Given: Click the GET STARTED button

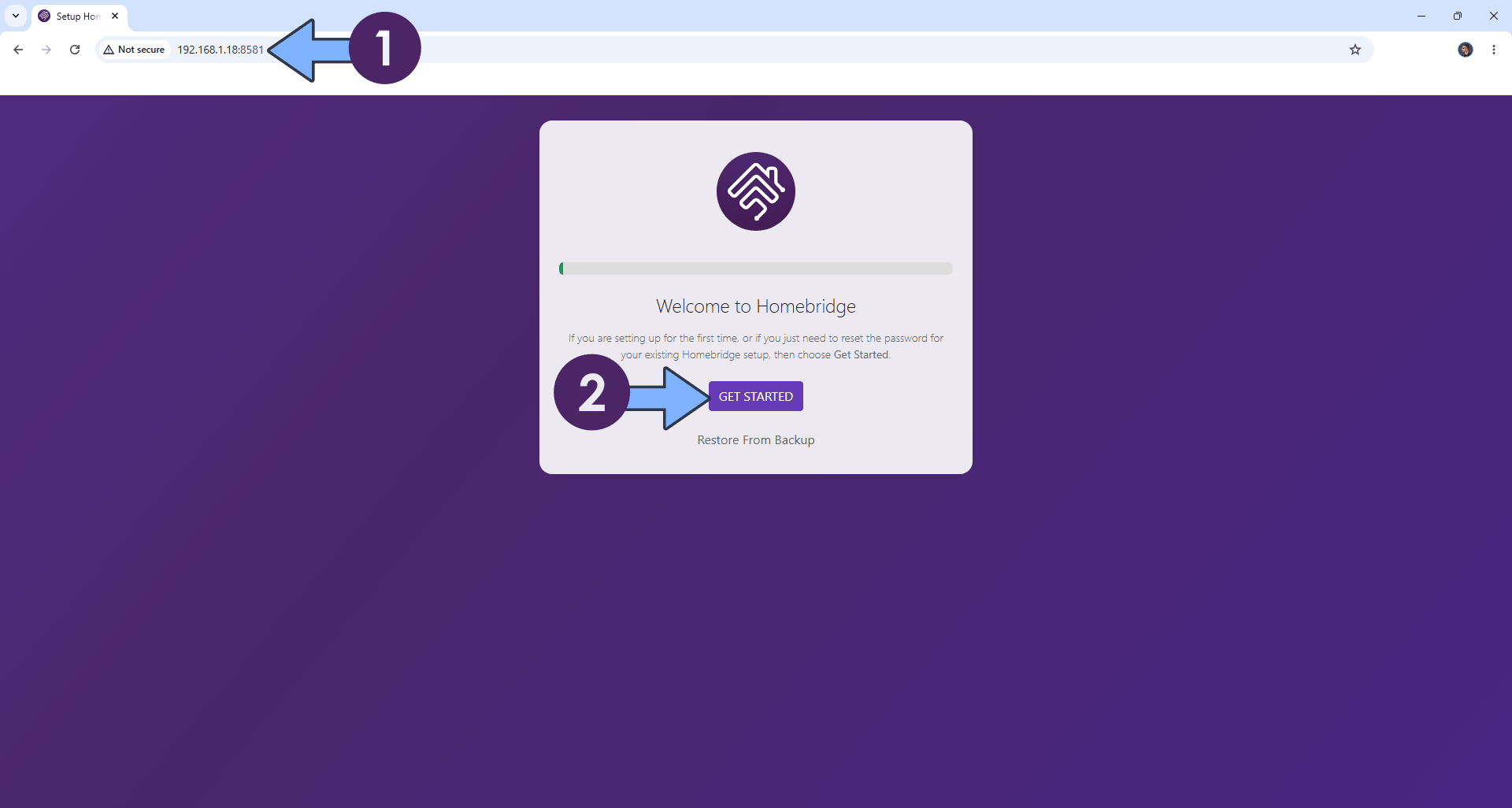Looking at the screenshot, I should pyautogui.click(x=755, y=396).
